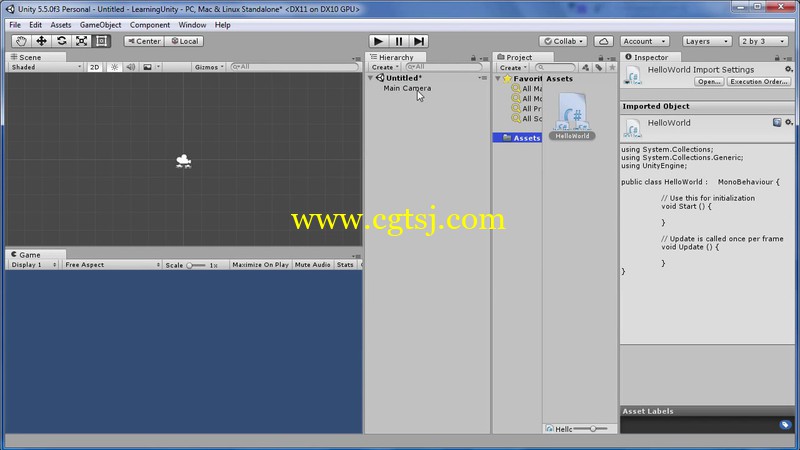Select All Materials favorite search
The image size is (800, 450).
click(527, 88)
